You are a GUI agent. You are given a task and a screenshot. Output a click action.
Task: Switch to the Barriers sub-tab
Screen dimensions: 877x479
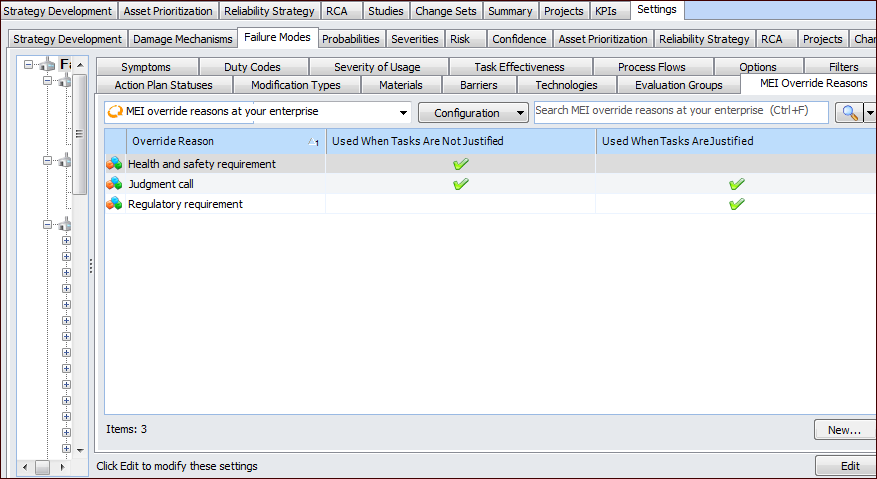479,85
